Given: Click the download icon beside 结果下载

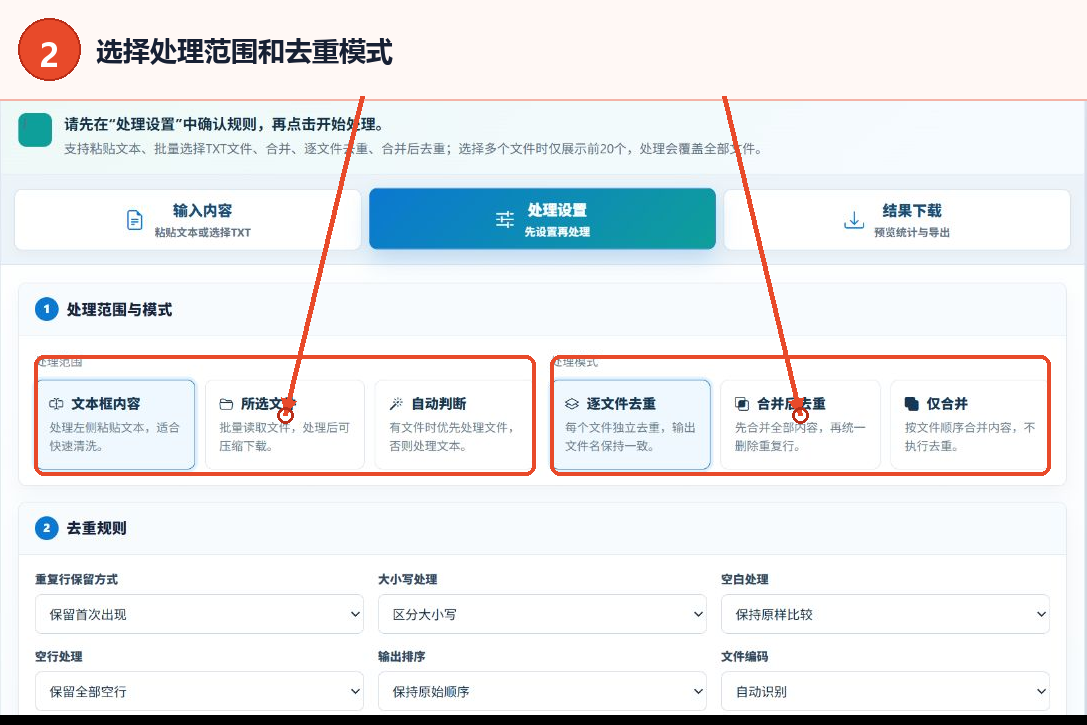Looking at the screenshot, I should 854,220.
